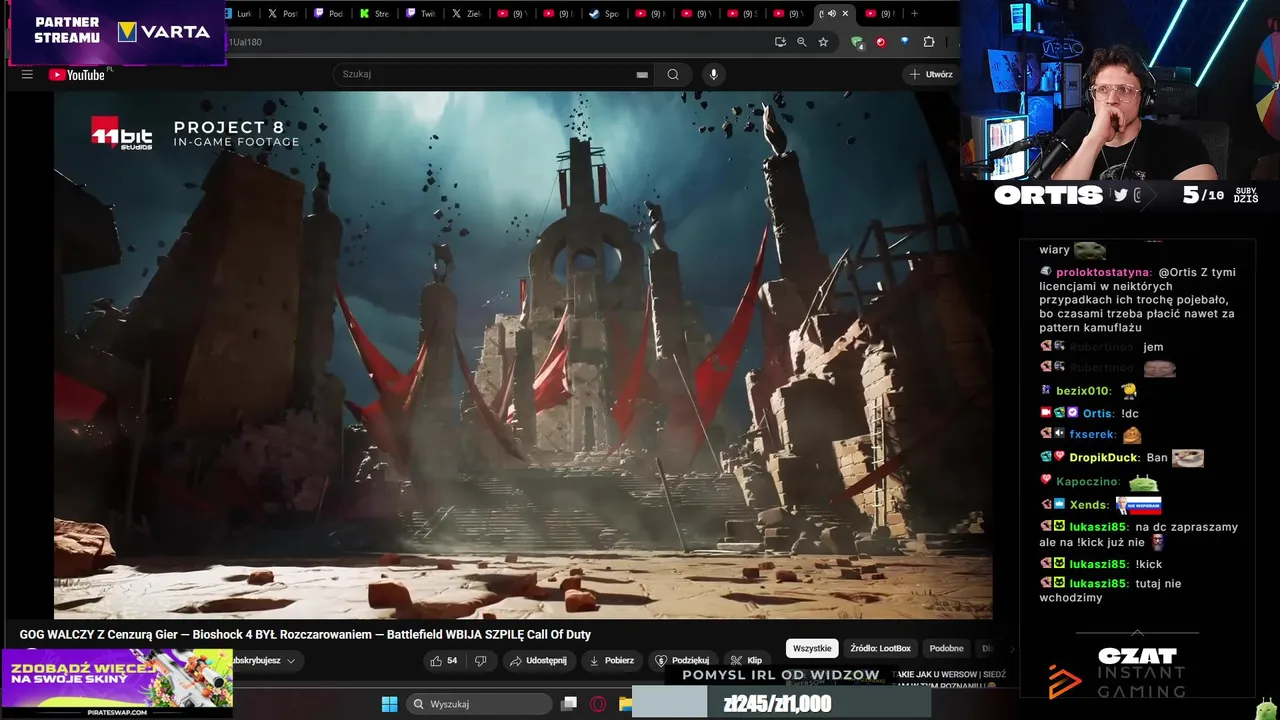Open the on-screen keyboard icon in search
Image resolution: width=1280 pixels, height=720 pixels.
click(642, 75)
